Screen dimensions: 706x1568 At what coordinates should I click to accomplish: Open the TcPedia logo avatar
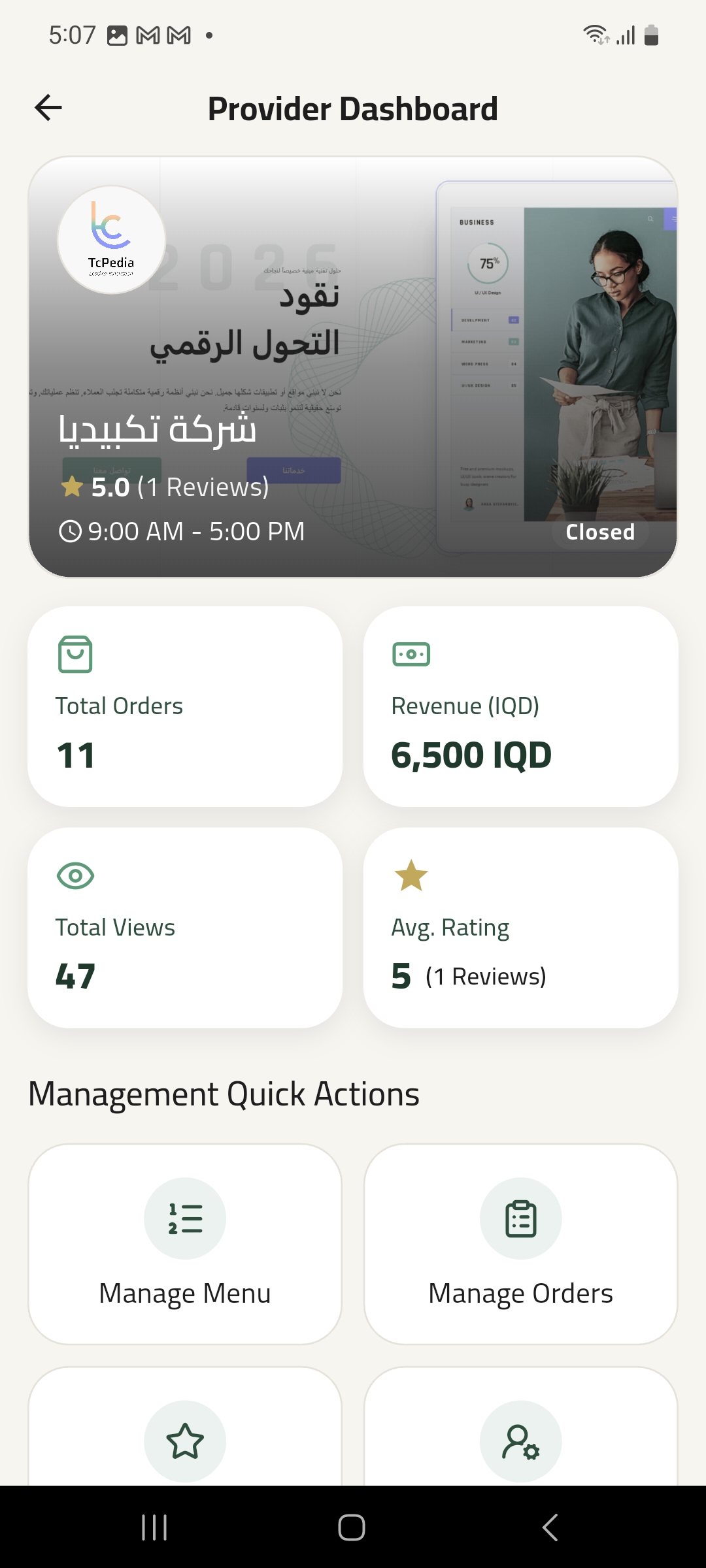coord(111,240)
